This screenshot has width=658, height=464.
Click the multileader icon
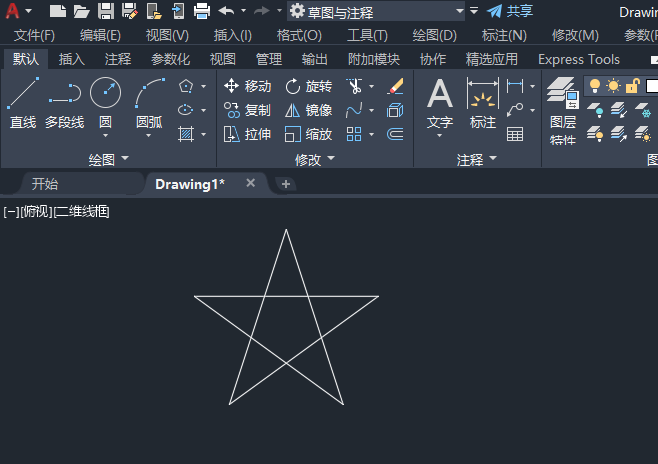[515, 110]
